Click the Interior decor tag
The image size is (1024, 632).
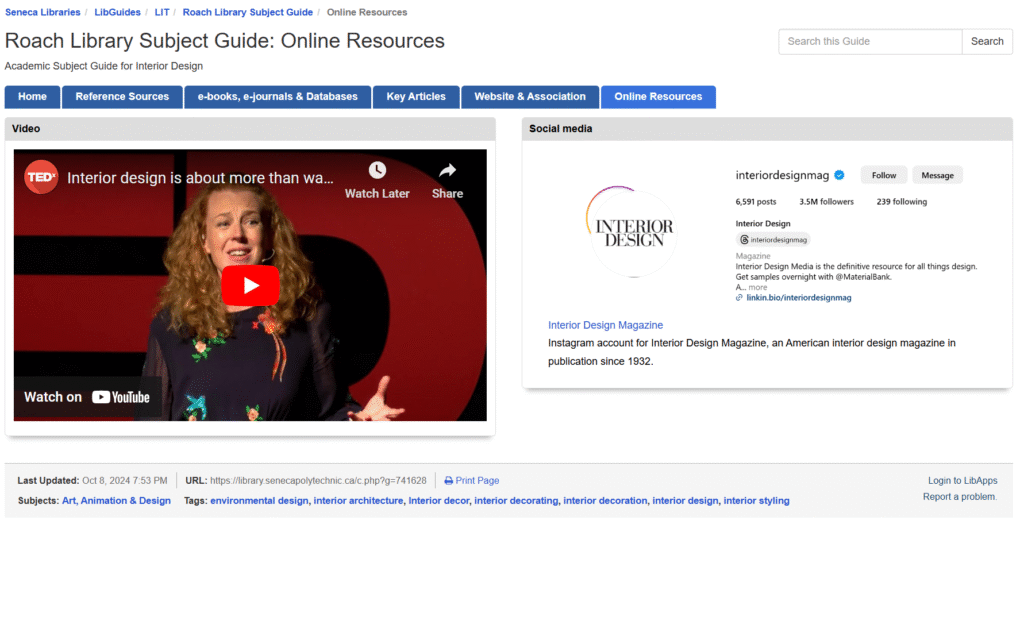click(x=439, y=501)
